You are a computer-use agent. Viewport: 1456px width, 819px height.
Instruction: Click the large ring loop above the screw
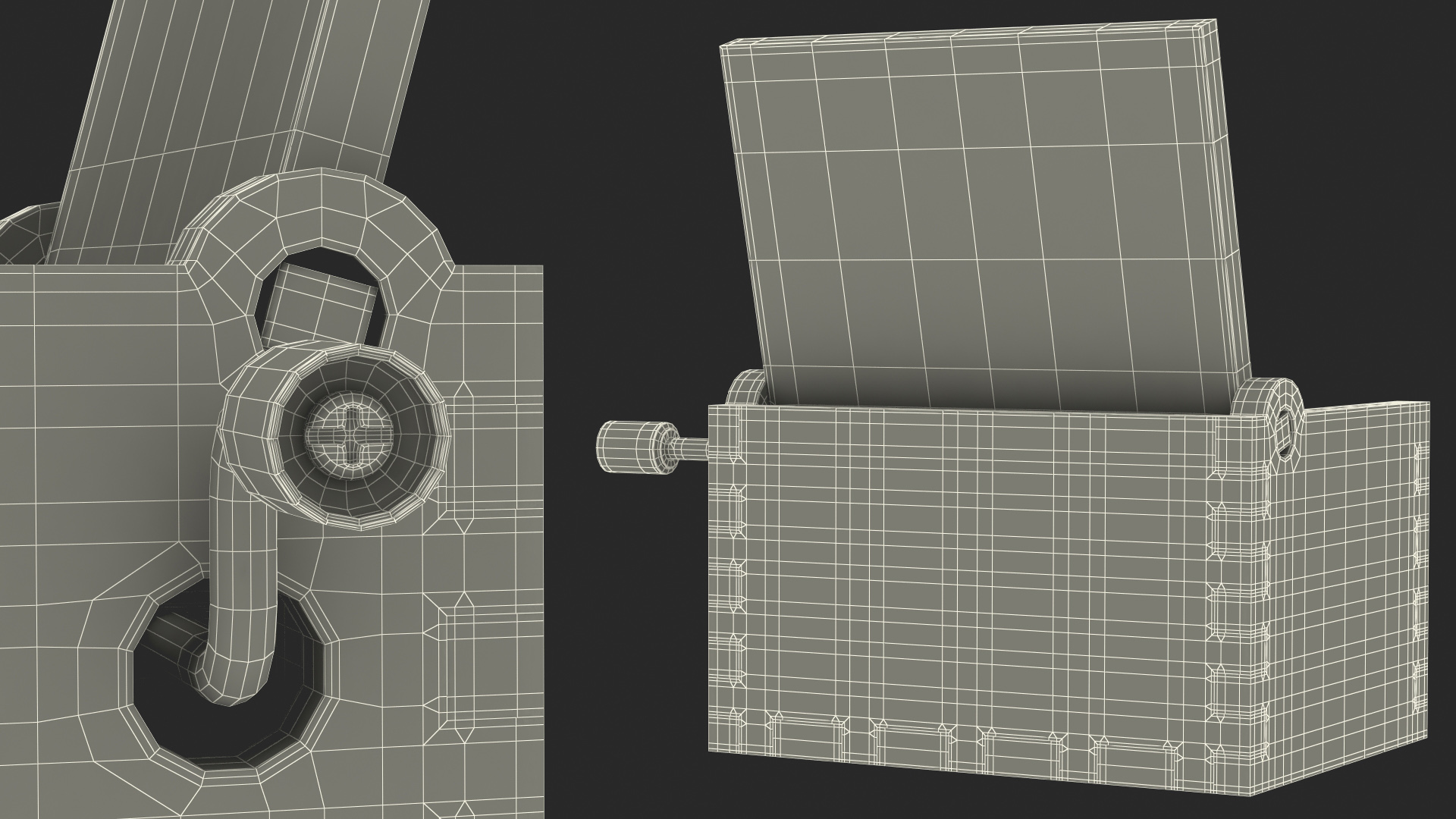[x=320, y=262]
